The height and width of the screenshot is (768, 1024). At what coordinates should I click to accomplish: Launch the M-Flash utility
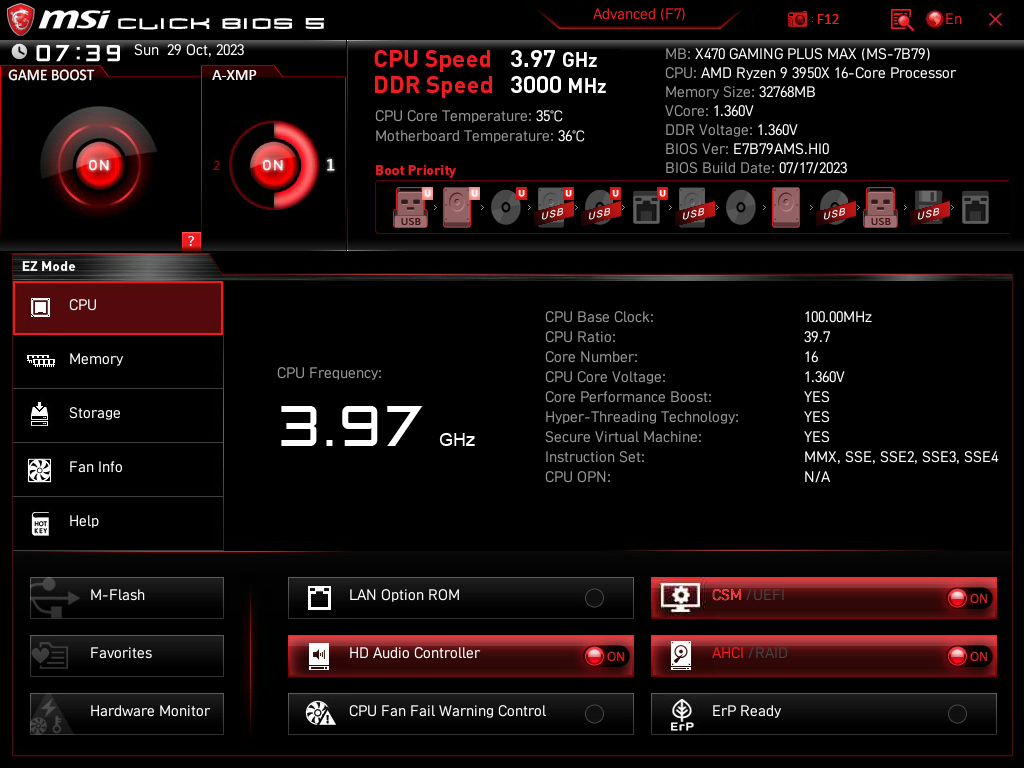coord(127,598)
